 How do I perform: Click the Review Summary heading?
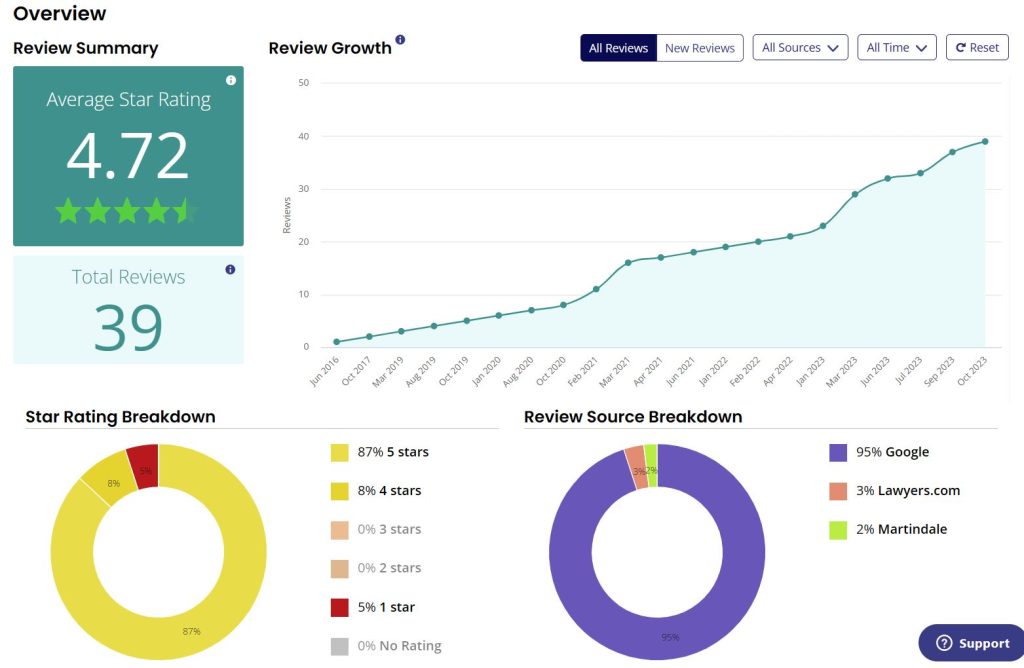pos(86,48)
